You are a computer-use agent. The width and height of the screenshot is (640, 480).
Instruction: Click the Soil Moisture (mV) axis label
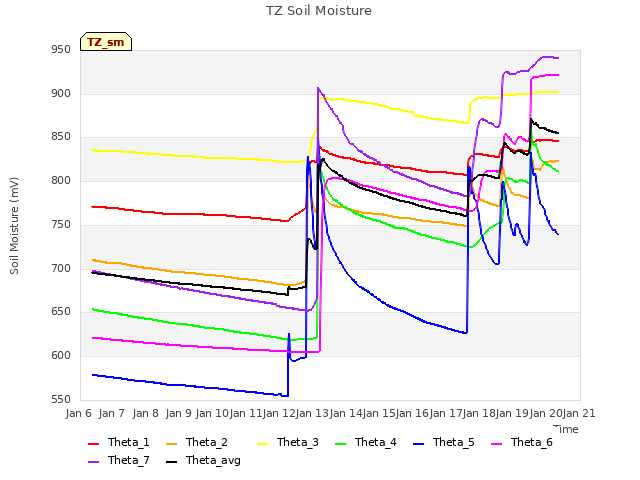[x=15, y=226]
